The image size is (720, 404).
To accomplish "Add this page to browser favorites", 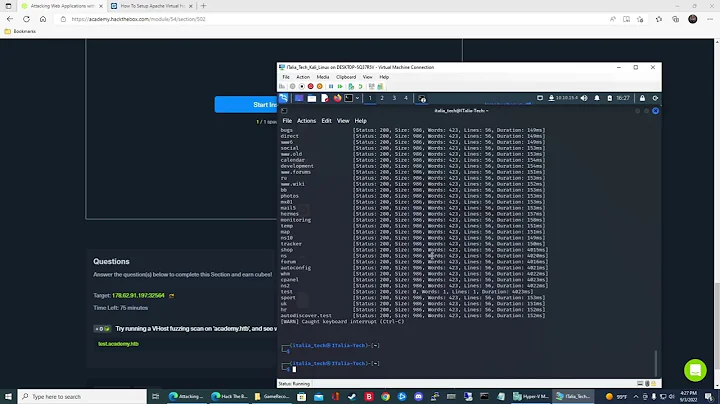I will (640, 19).
